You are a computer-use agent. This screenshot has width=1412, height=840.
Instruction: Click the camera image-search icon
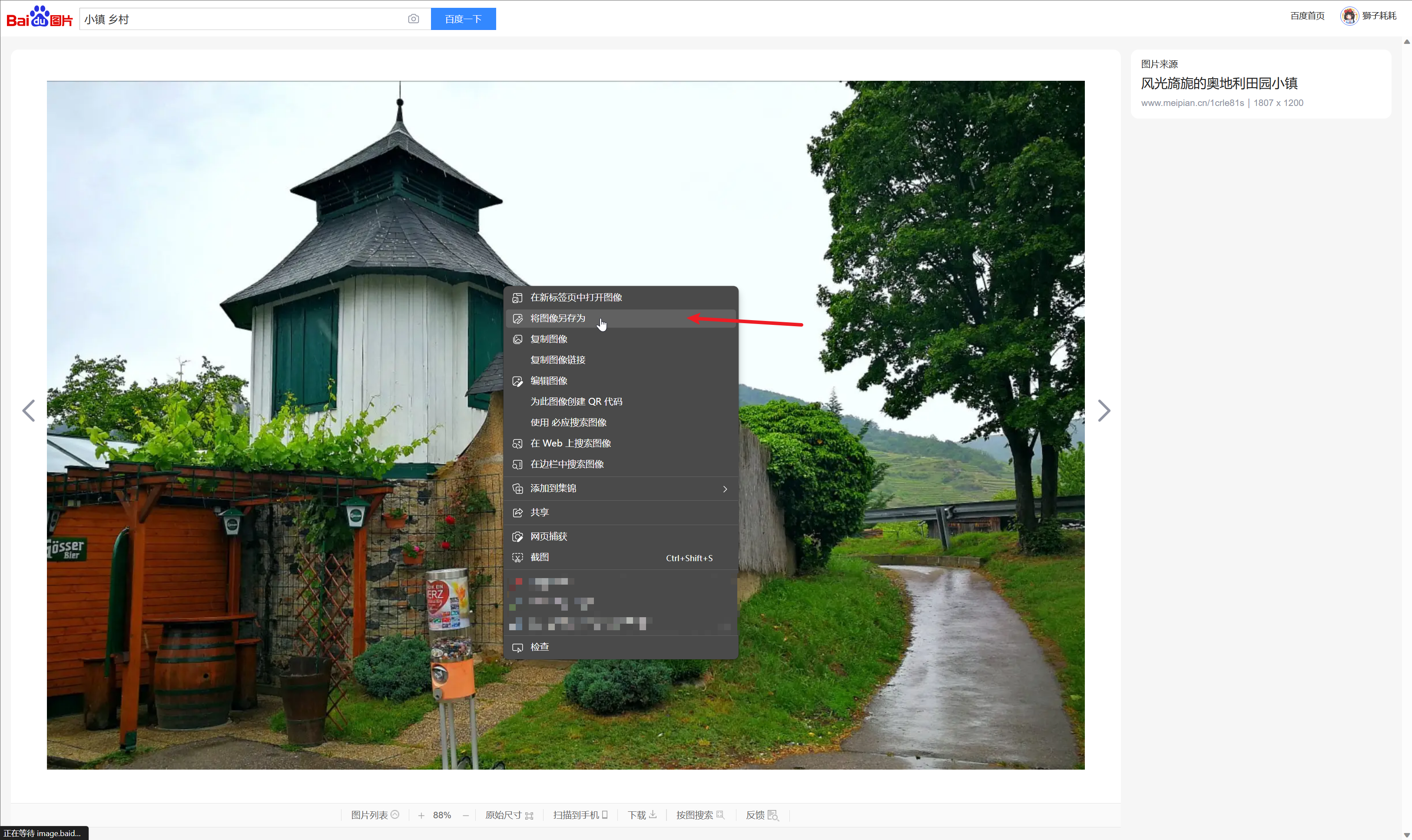point(413,19)
